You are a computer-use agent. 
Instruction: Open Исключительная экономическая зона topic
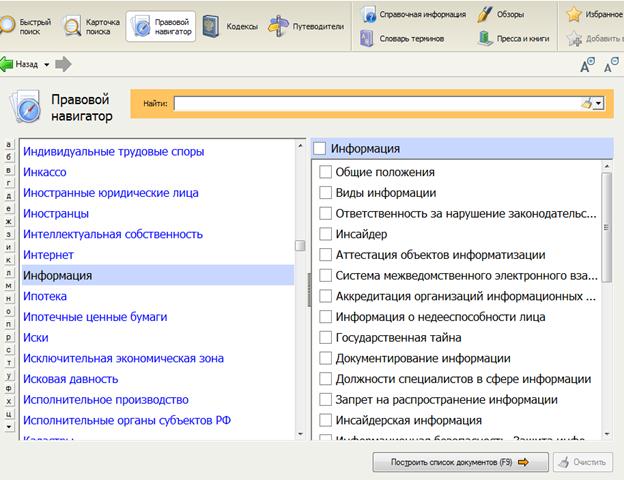click(x=123, y=359)
